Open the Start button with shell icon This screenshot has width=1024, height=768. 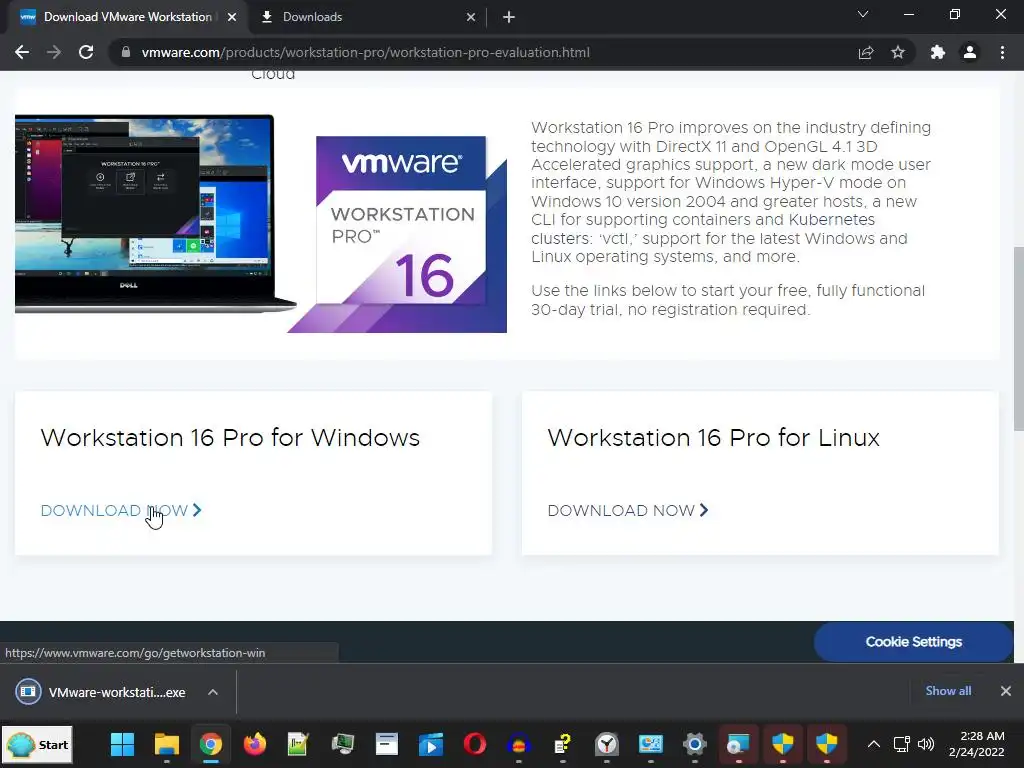pyautogui.click(x=38, y=744)
